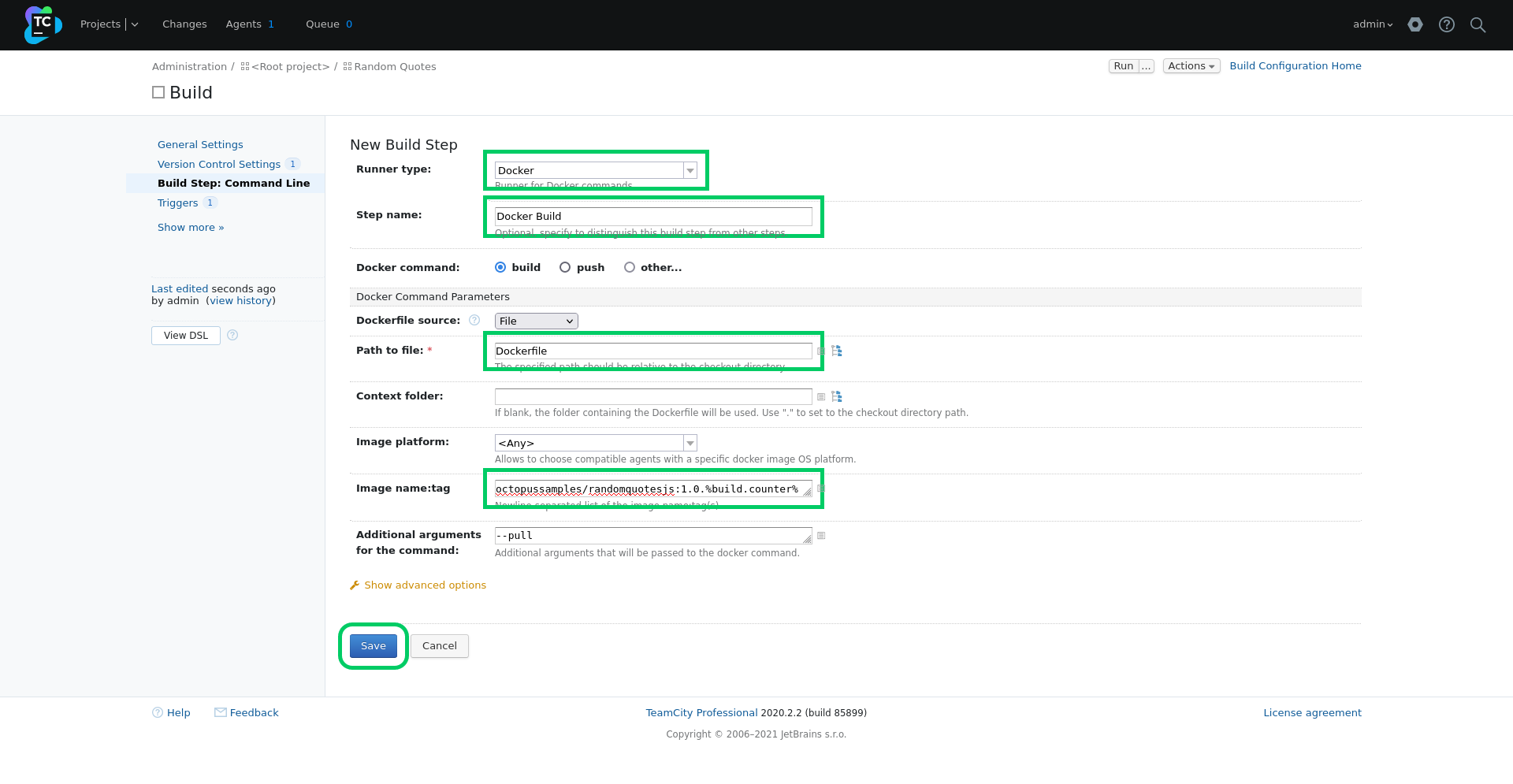Select the push Docker command radio
Image resolution: width=1513 pixels, height=784 pixels.
tap(565, 267)
